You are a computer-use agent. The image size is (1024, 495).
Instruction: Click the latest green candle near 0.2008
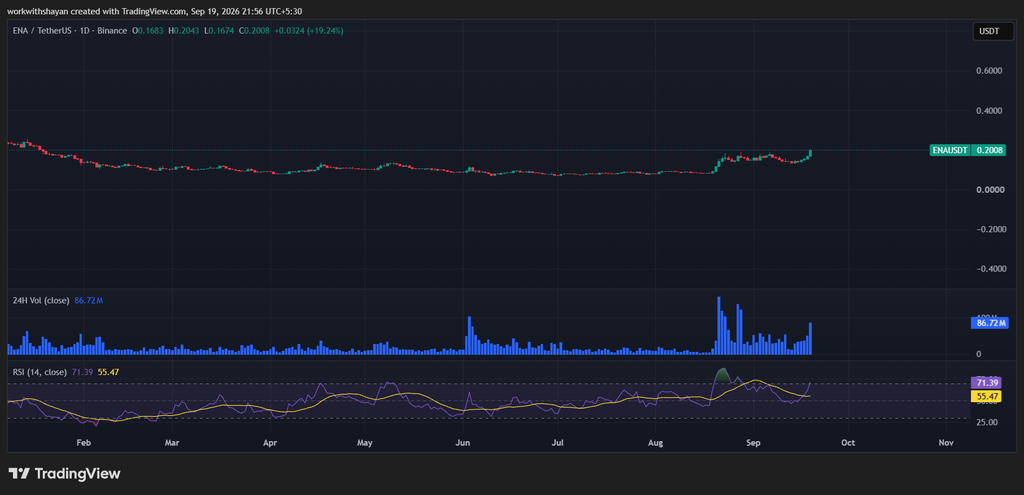coord(810,153)
